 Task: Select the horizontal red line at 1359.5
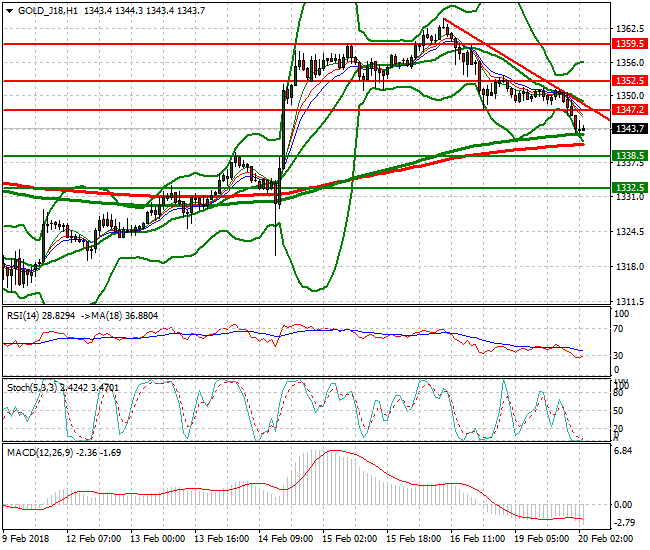tap(307, 44)
